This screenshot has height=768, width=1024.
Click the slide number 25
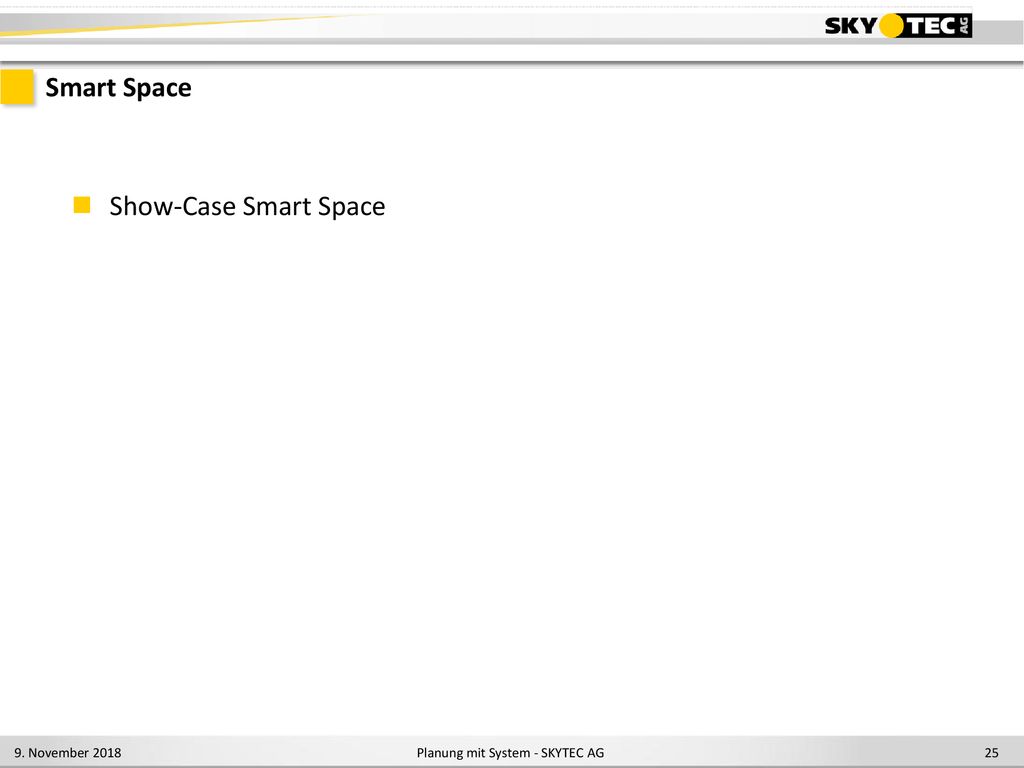[x=991, y=752]
